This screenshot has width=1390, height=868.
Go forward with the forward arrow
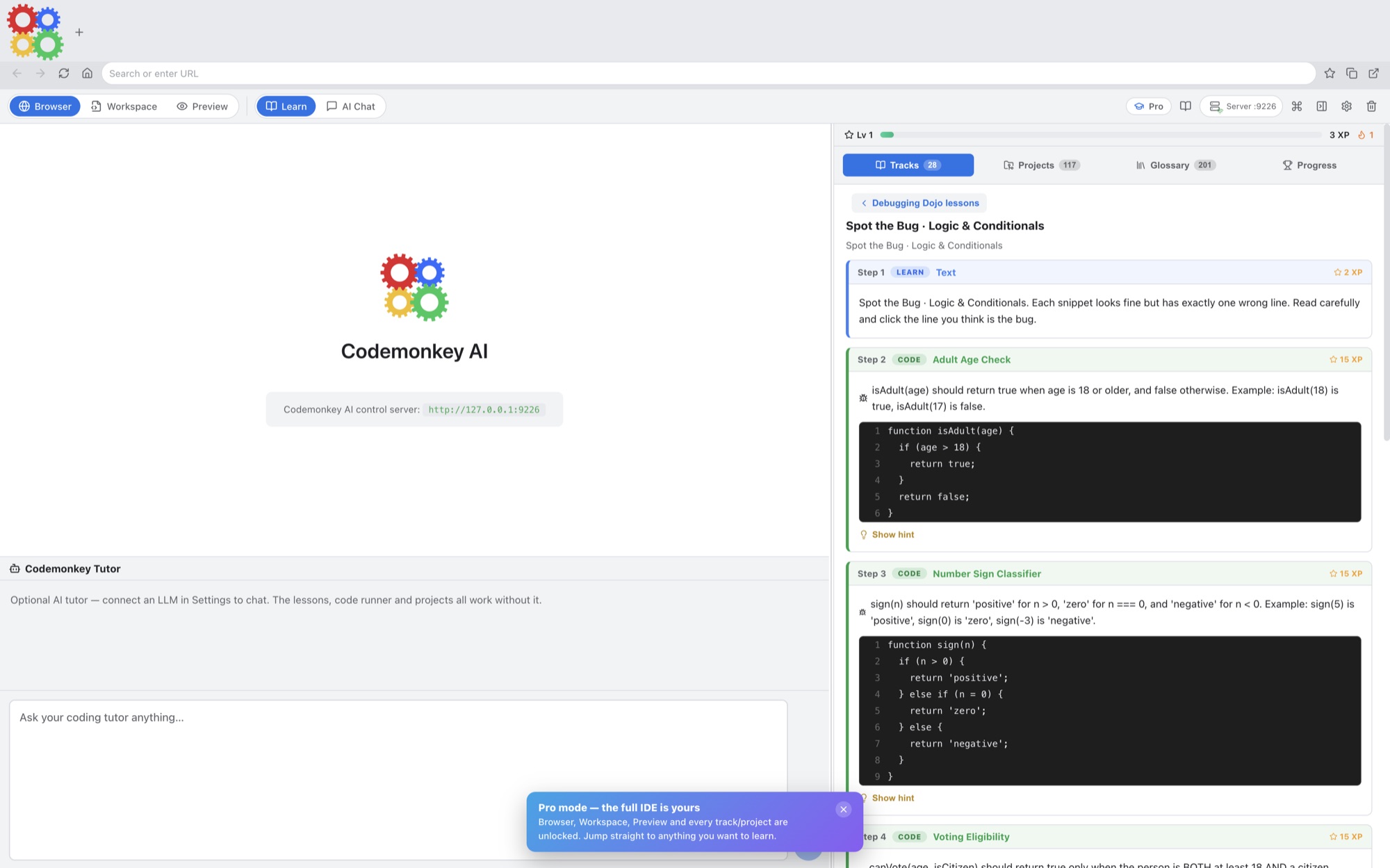pos(40,73)
